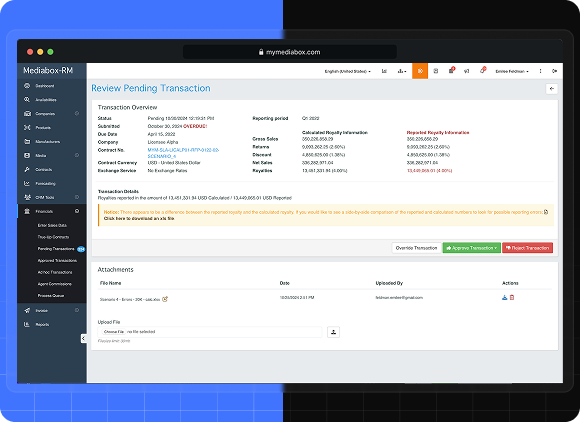Expand the Media submenu arrow
This screenshot has width=580, height=422.
[77, 155]
